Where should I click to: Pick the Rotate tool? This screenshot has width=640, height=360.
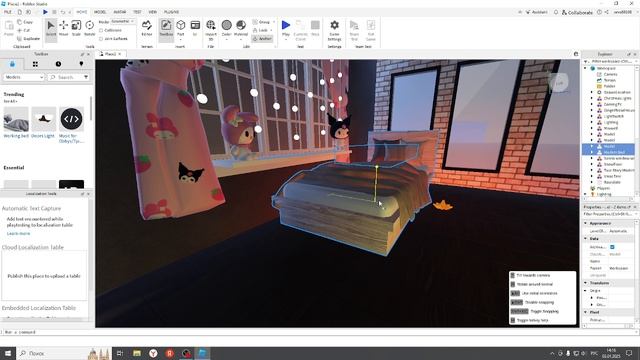click(89, 28)
